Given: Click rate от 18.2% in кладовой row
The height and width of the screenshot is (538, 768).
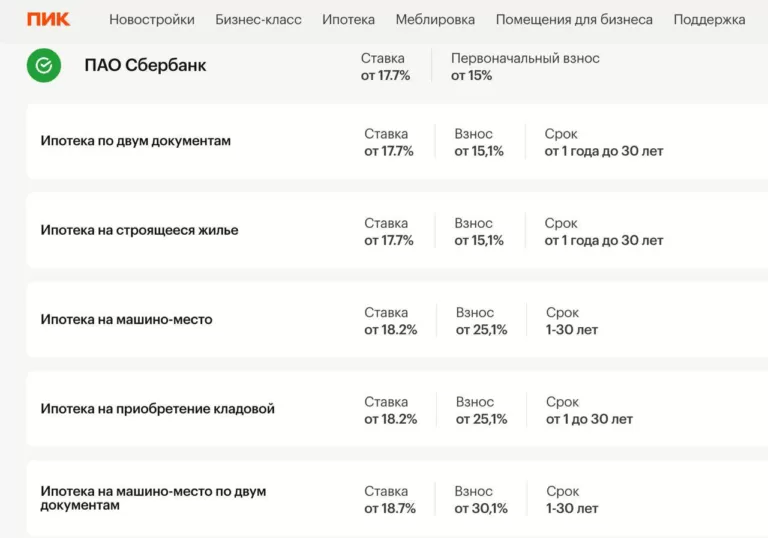Looking at the screenshot, I should pyautogui.click(x=390, y=419).
